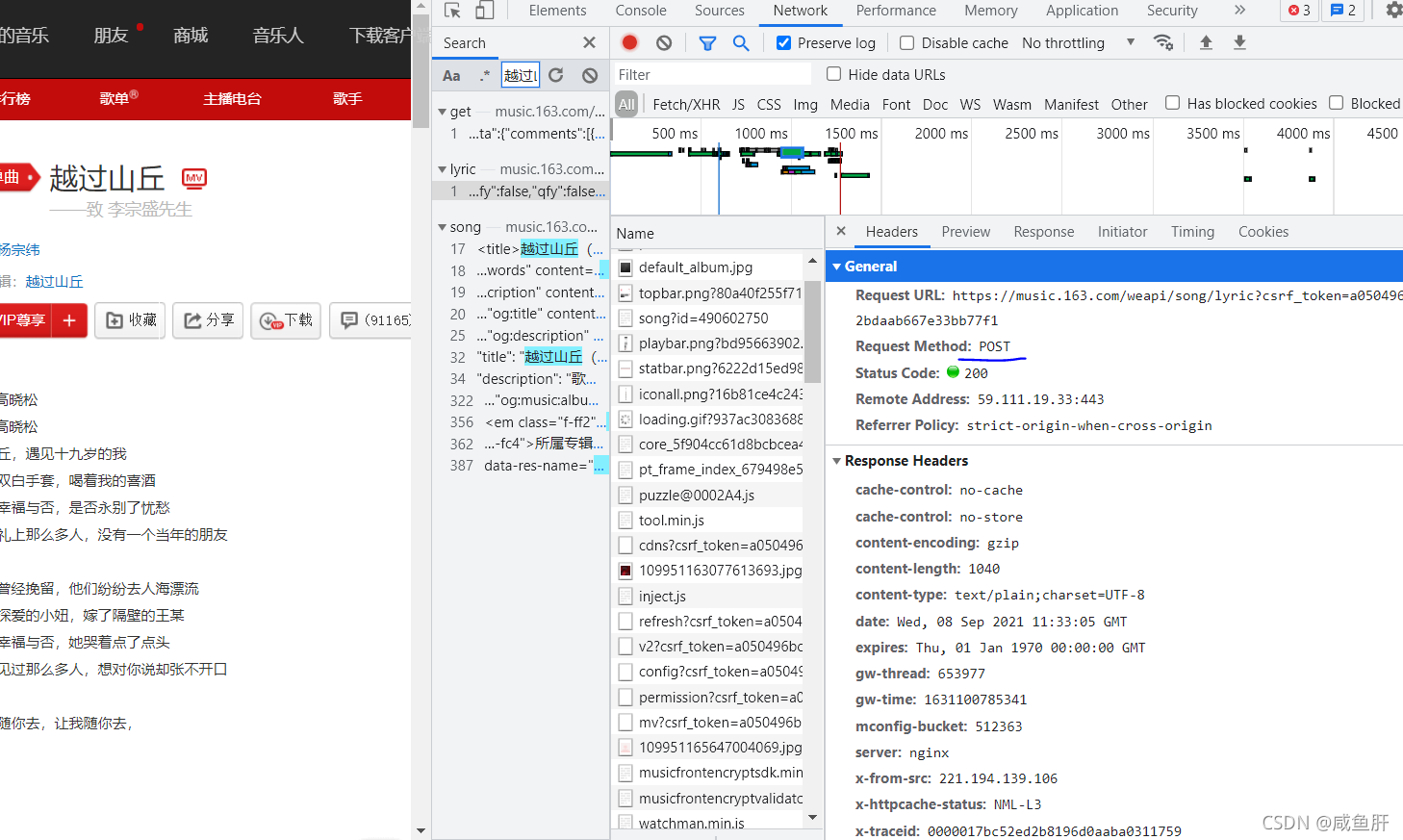Check Has blocked cookies
1403x840 pixels.
tap(1172, 103)
